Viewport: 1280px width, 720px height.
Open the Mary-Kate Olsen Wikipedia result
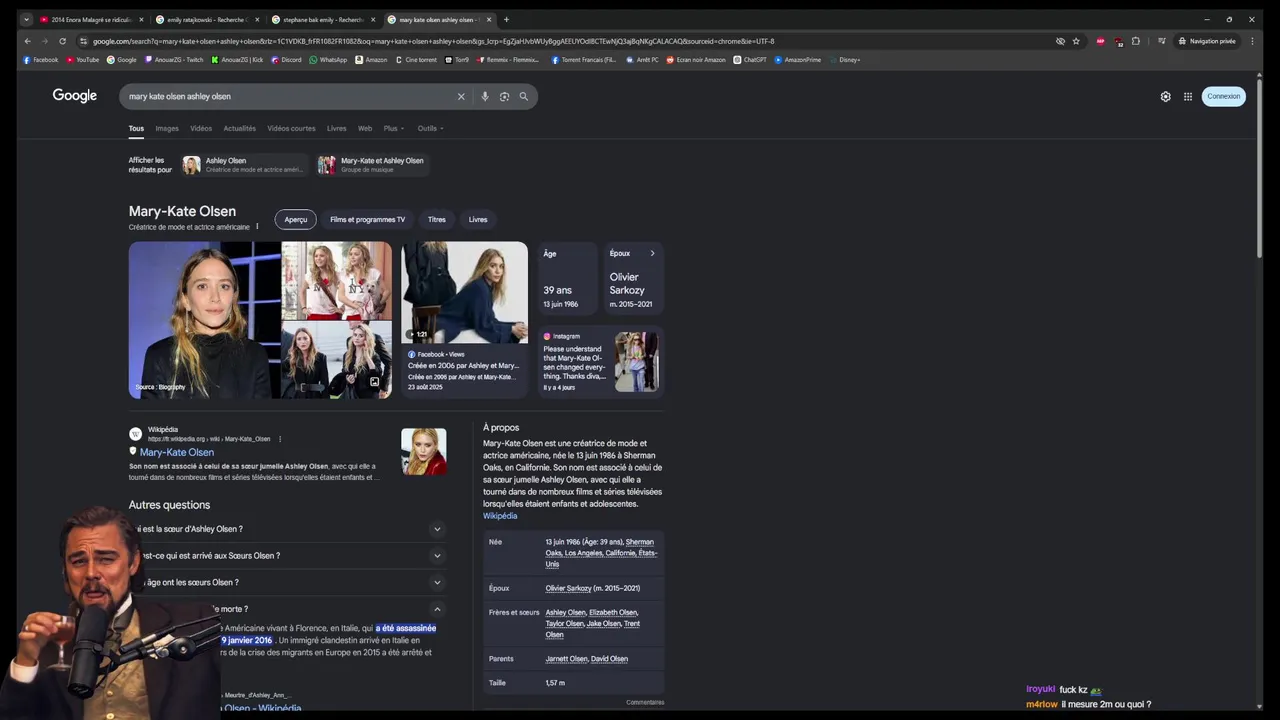click(177, 453)
